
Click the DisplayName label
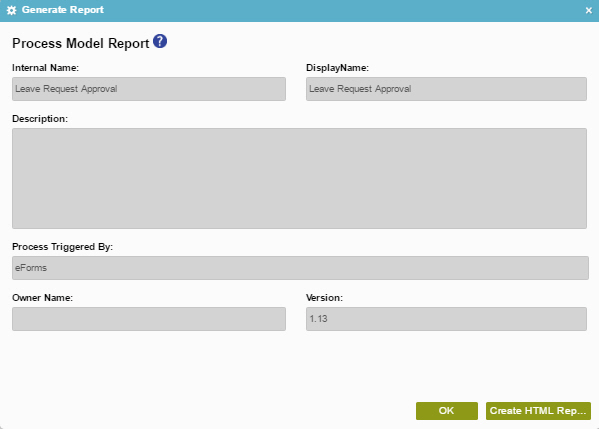[337, 68]
